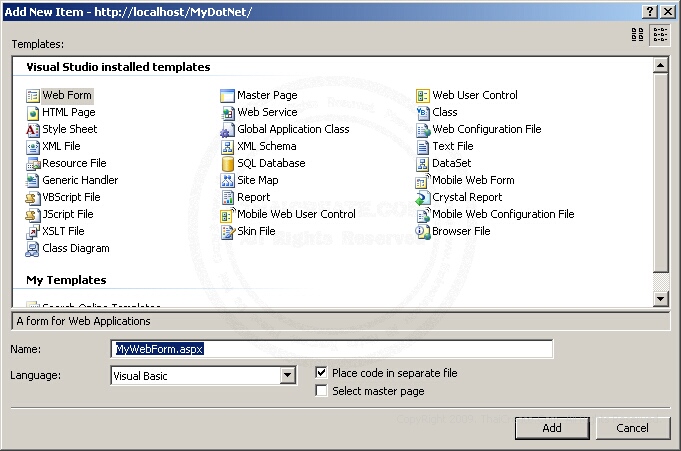Select the Mobile Web Form icon
Image resolution: width=681 pixels, height=451 pixels.
423,180
